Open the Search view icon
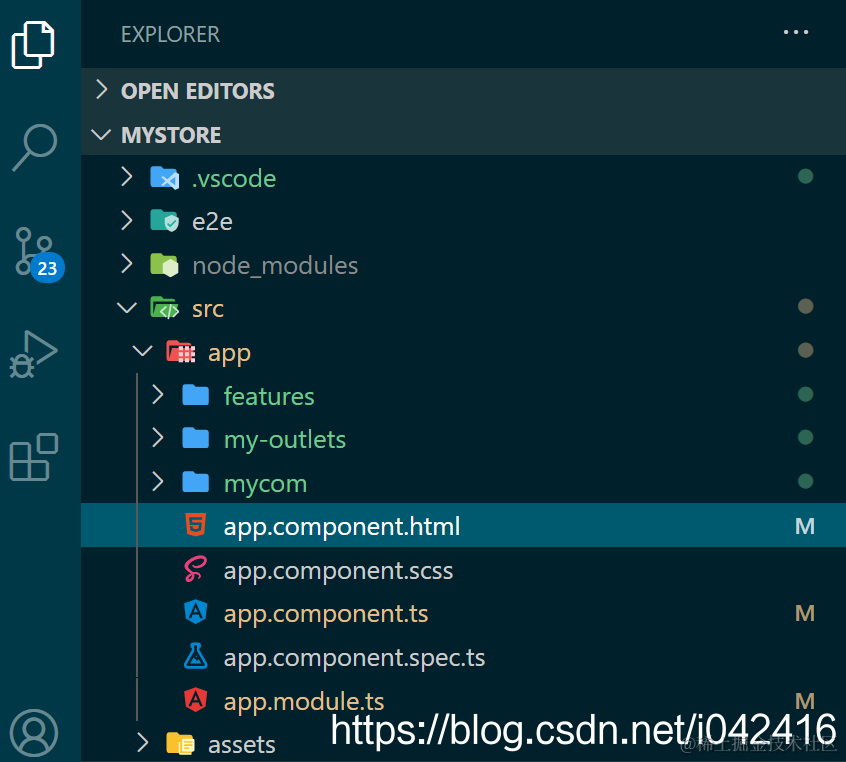The height and width of the screenshot is (762, 846). tap(34, 147)
